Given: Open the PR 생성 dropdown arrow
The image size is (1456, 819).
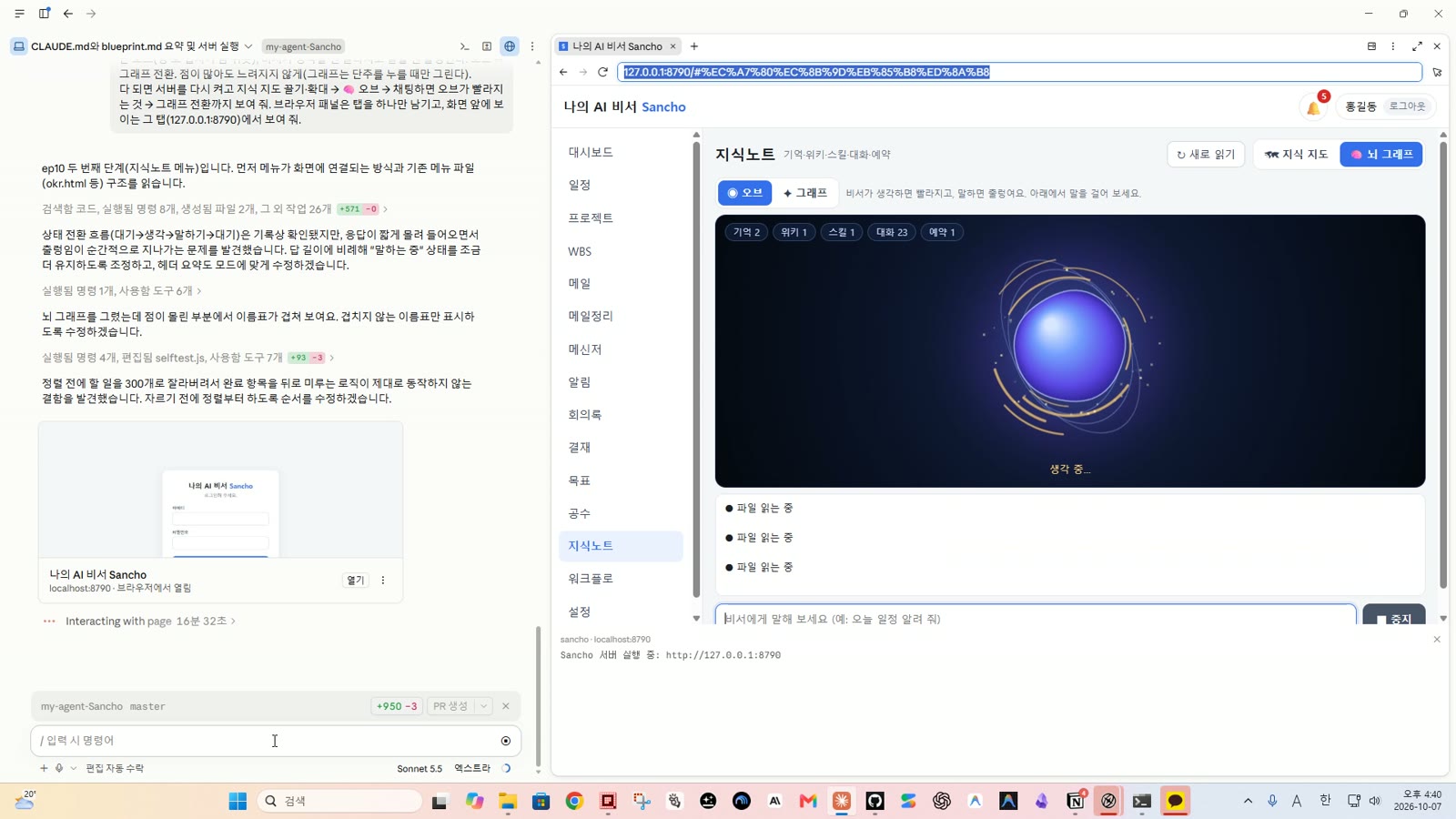Looking at the screenshot, I should tap(484, 706).
